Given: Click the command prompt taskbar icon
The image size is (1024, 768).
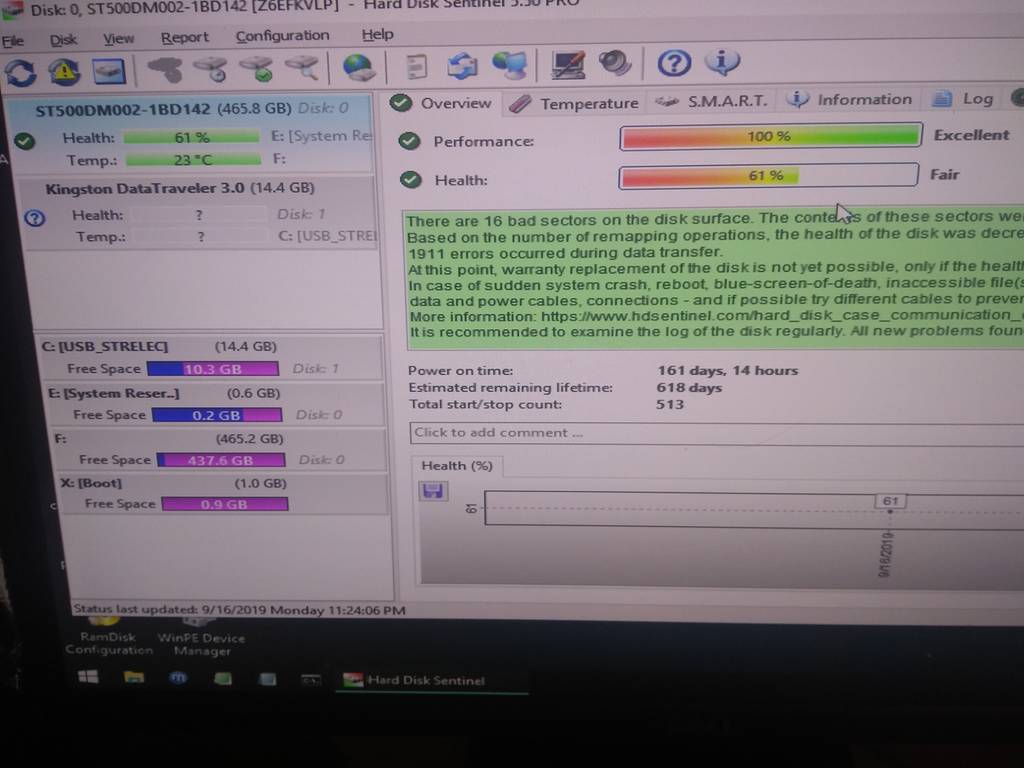Looking at the screenshot, I should point(310,680).
